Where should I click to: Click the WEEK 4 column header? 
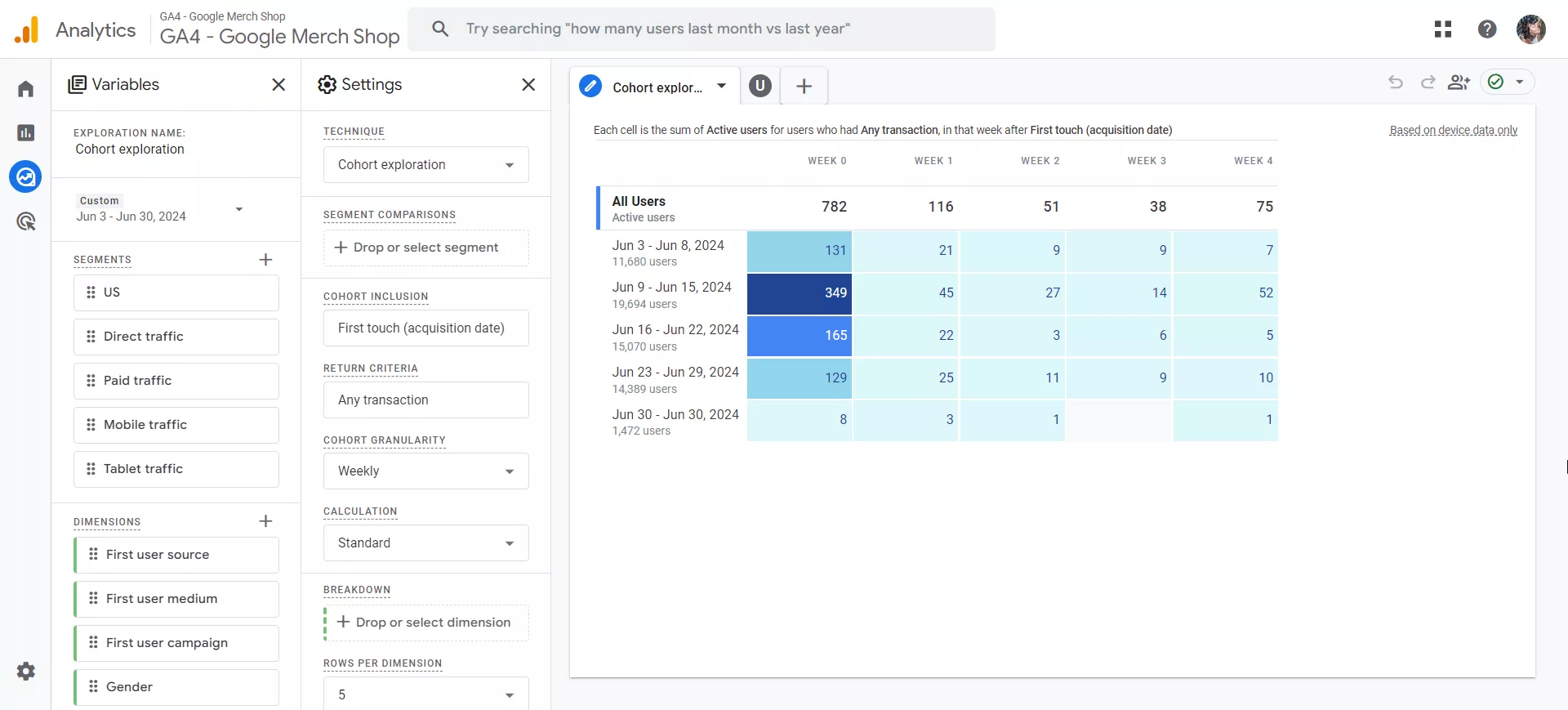click(1254, 161)
